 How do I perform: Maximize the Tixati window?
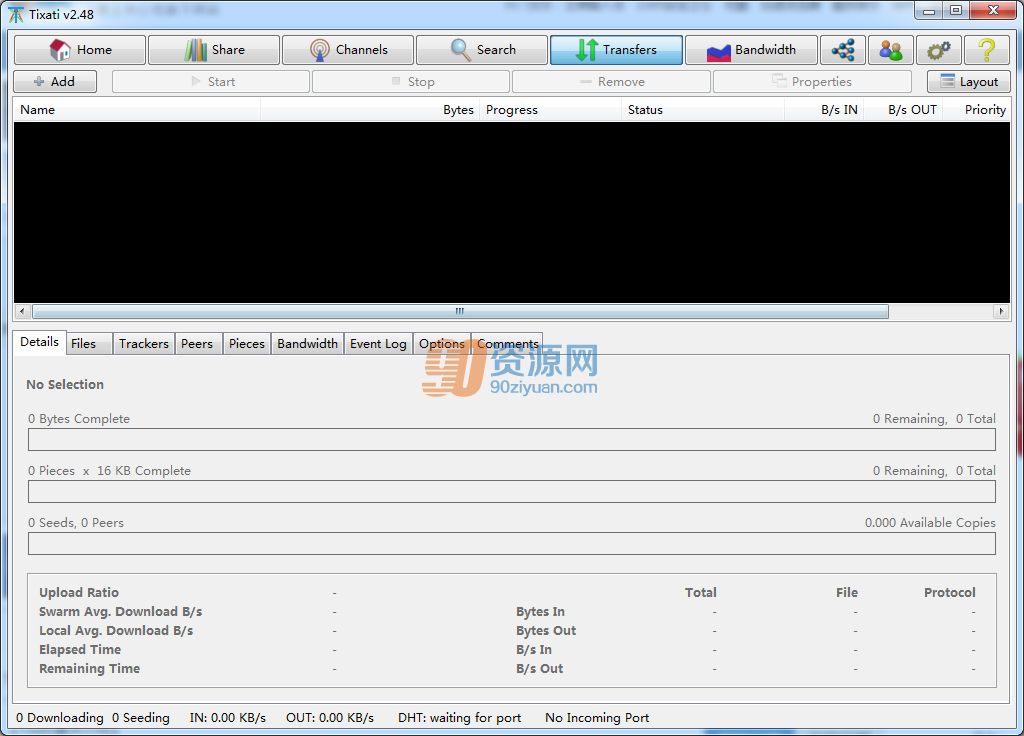(956, 11)
